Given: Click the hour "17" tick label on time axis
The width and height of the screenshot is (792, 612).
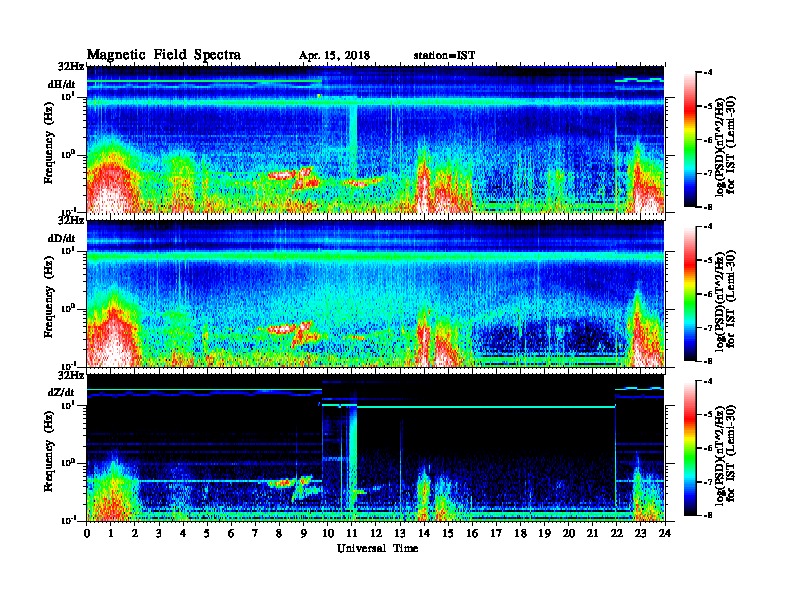Looking at the screenshot, I should [x=497, y=534].
